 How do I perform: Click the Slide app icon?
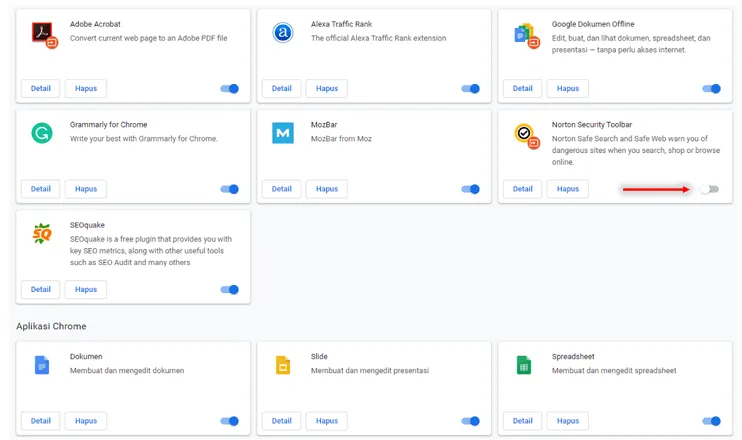coord(283,365)
